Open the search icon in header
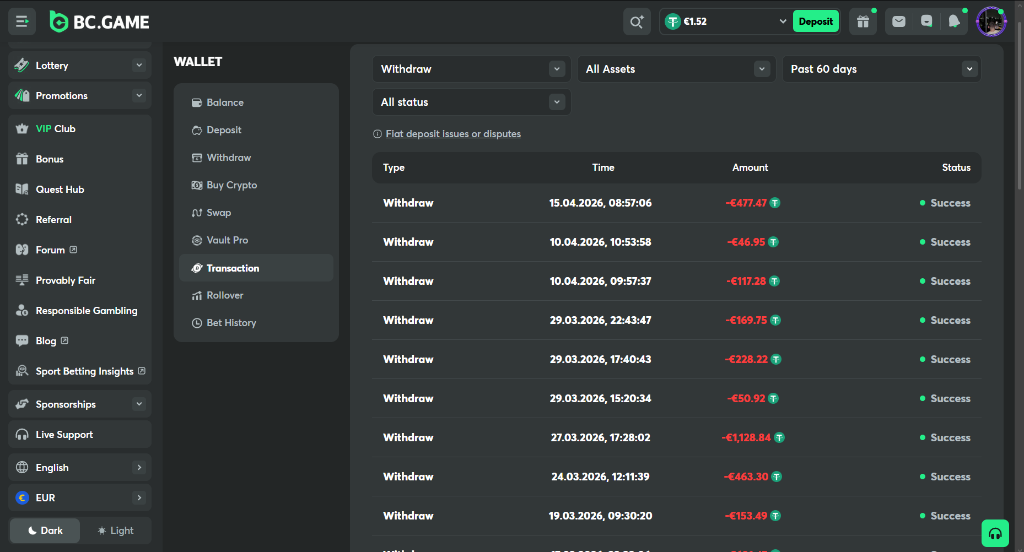Viewport: 1024px width, 552px height. tap(636, 22)
